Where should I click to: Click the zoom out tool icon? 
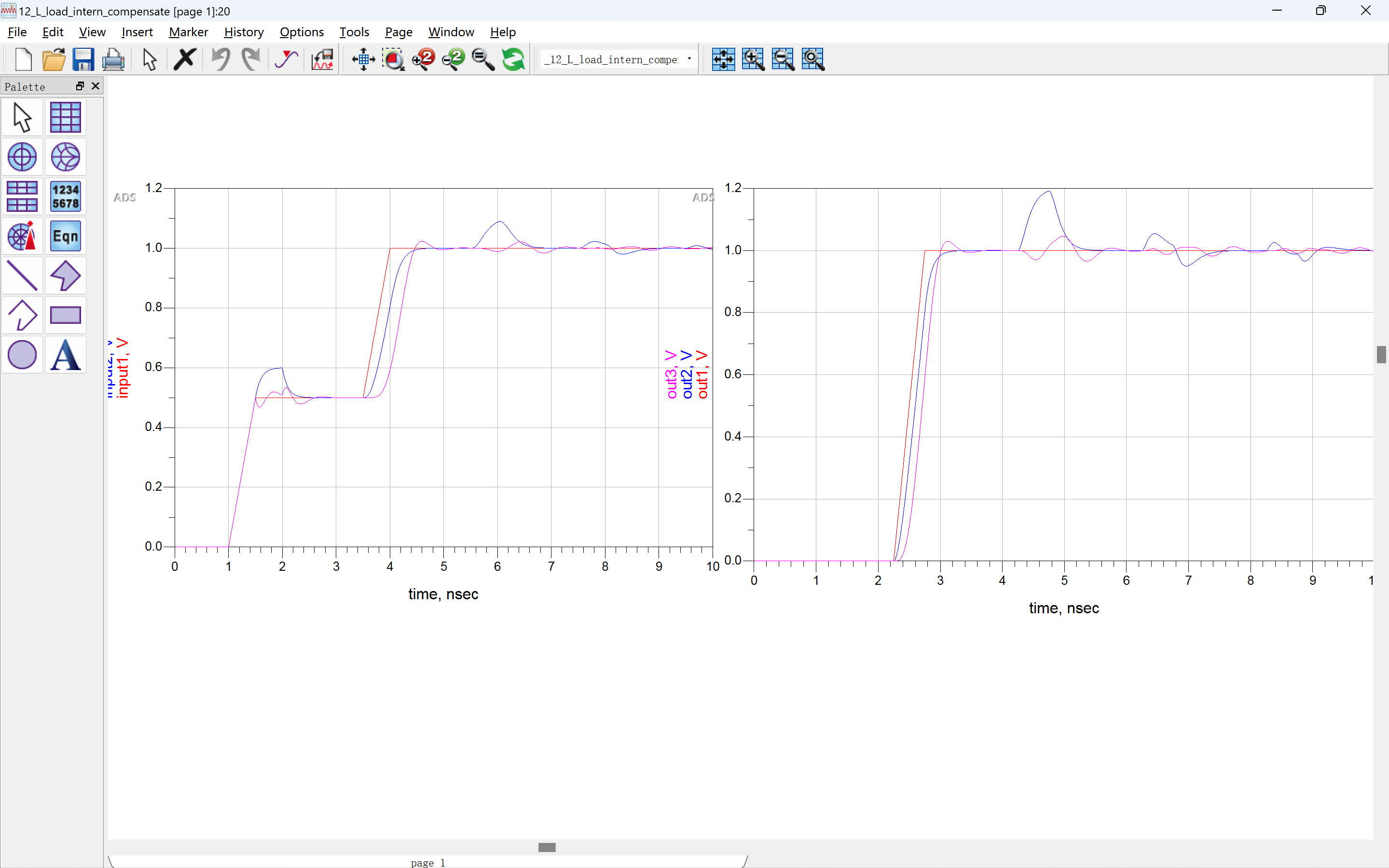tap(452, 58)
